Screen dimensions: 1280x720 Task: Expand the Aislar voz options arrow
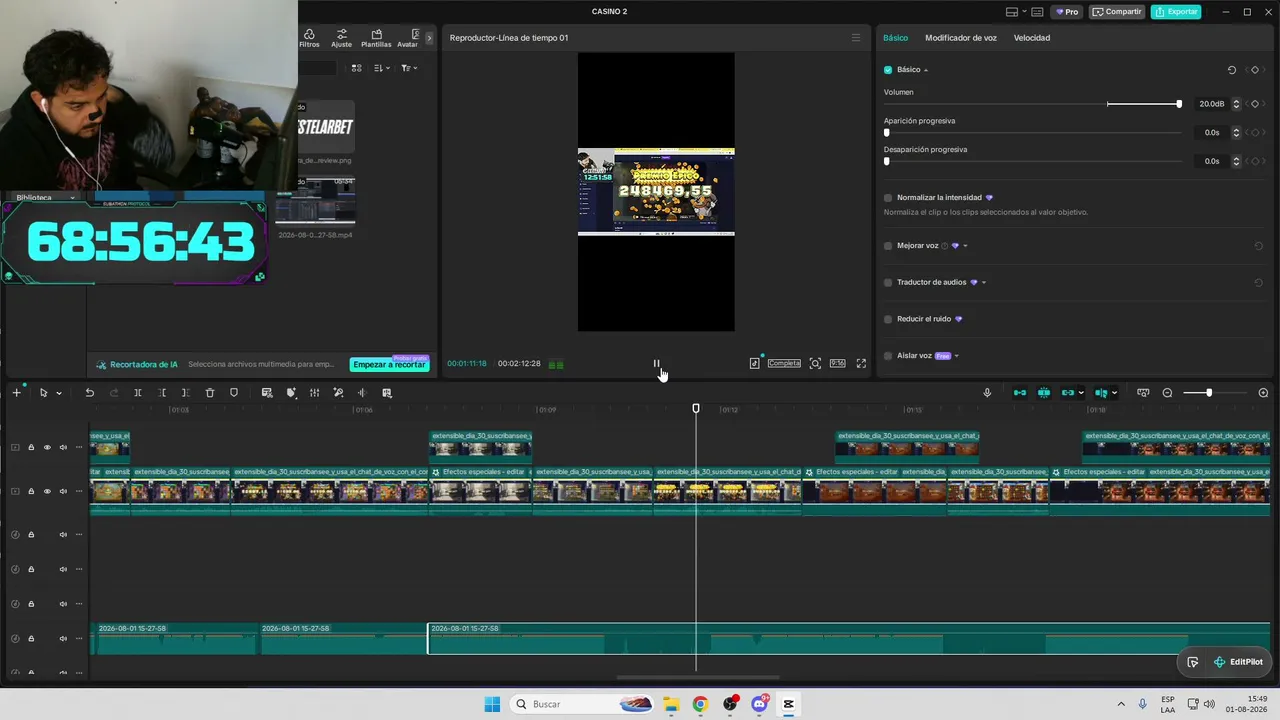(957, 356)
